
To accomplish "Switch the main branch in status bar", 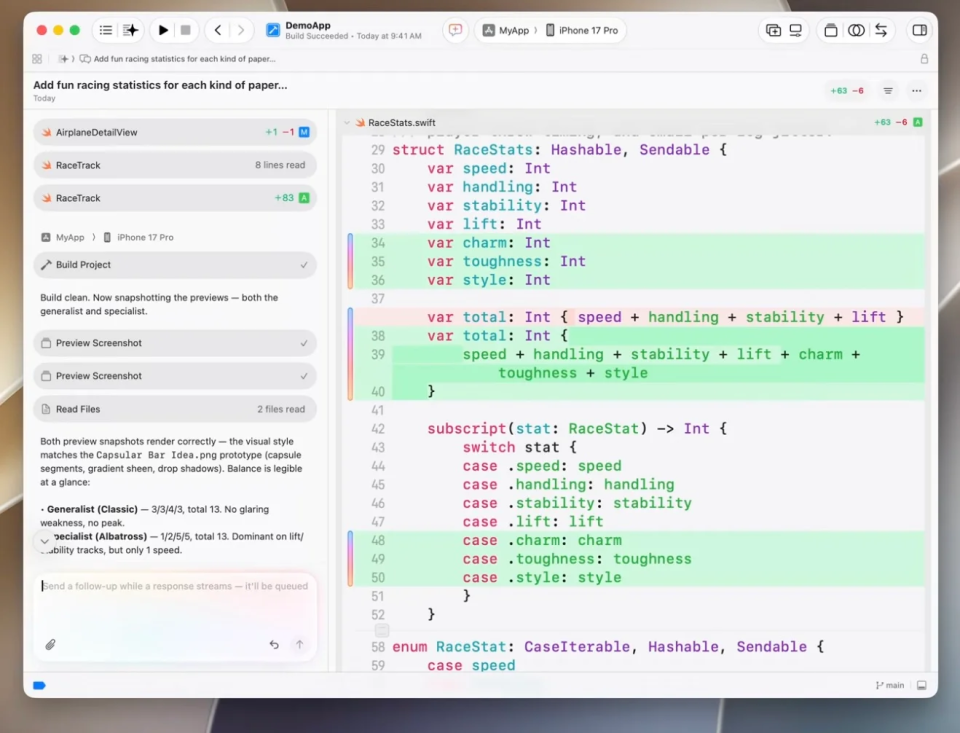I will tap(890, 685).
